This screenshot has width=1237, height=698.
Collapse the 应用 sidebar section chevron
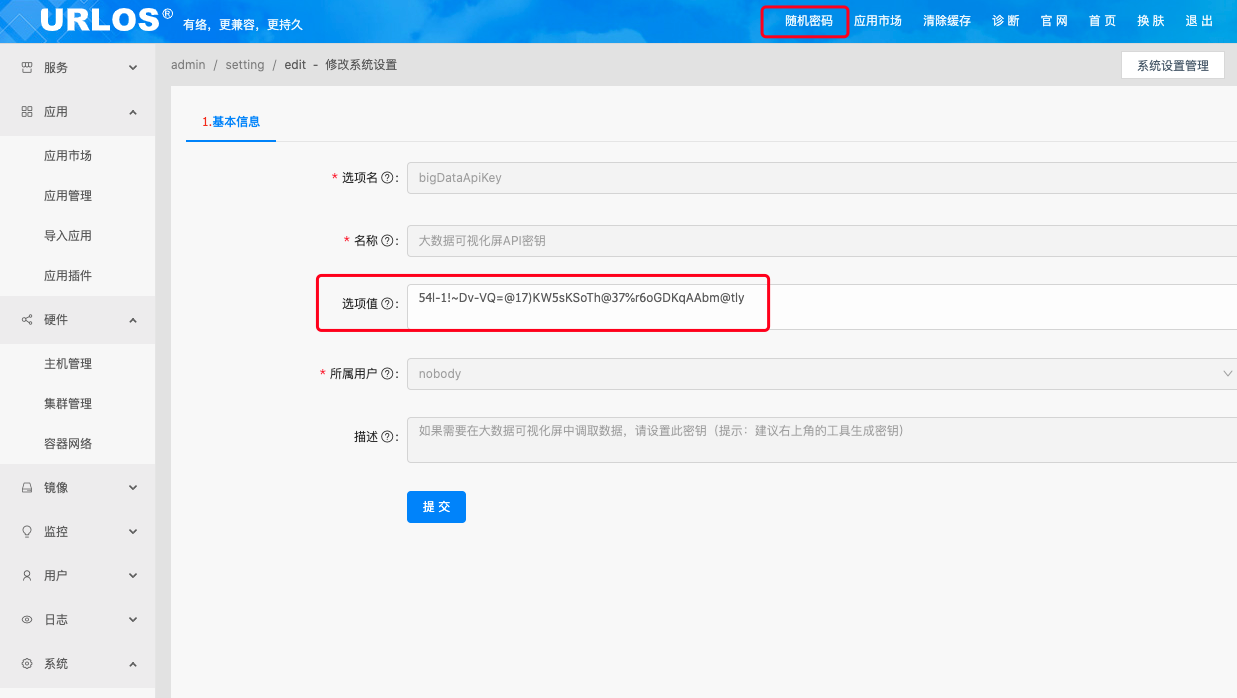133,112
